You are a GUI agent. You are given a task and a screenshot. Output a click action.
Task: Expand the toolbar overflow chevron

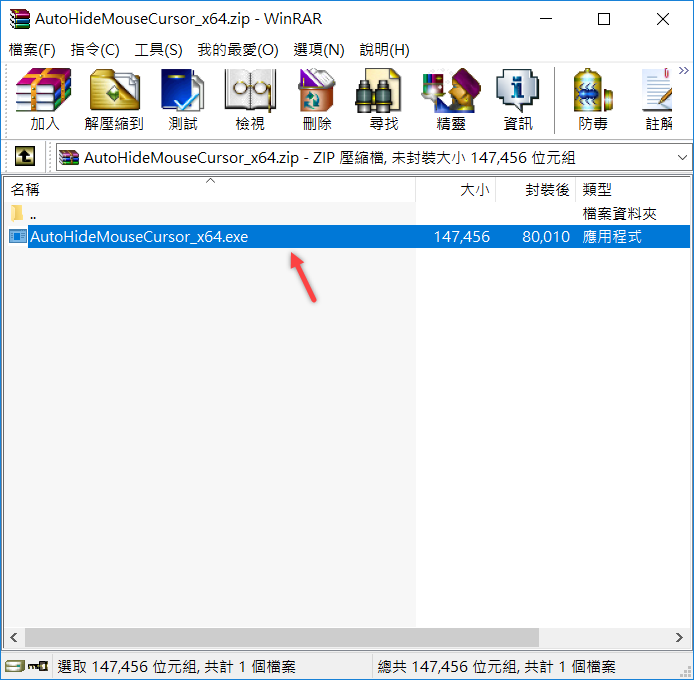point(683,70)
